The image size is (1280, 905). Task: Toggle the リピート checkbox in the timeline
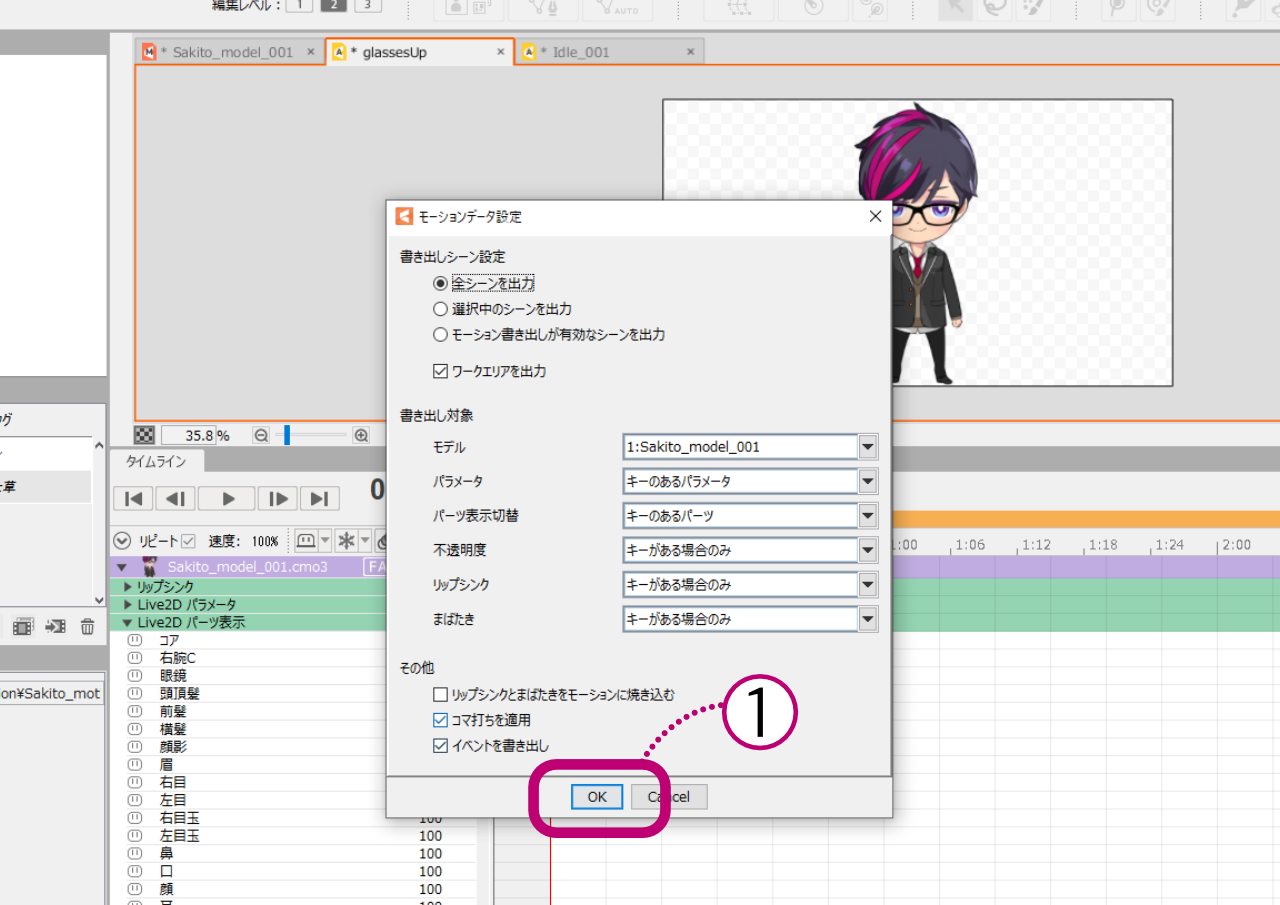point(188,541)
